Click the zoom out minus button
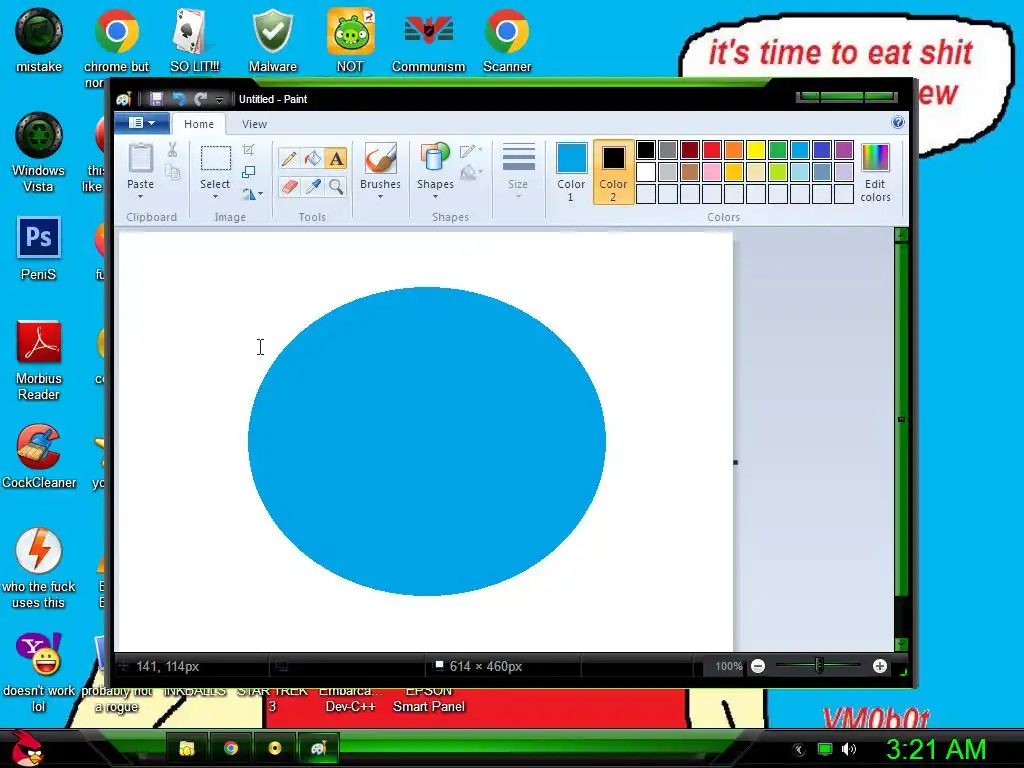1024x768 pixels. [758, 666]
